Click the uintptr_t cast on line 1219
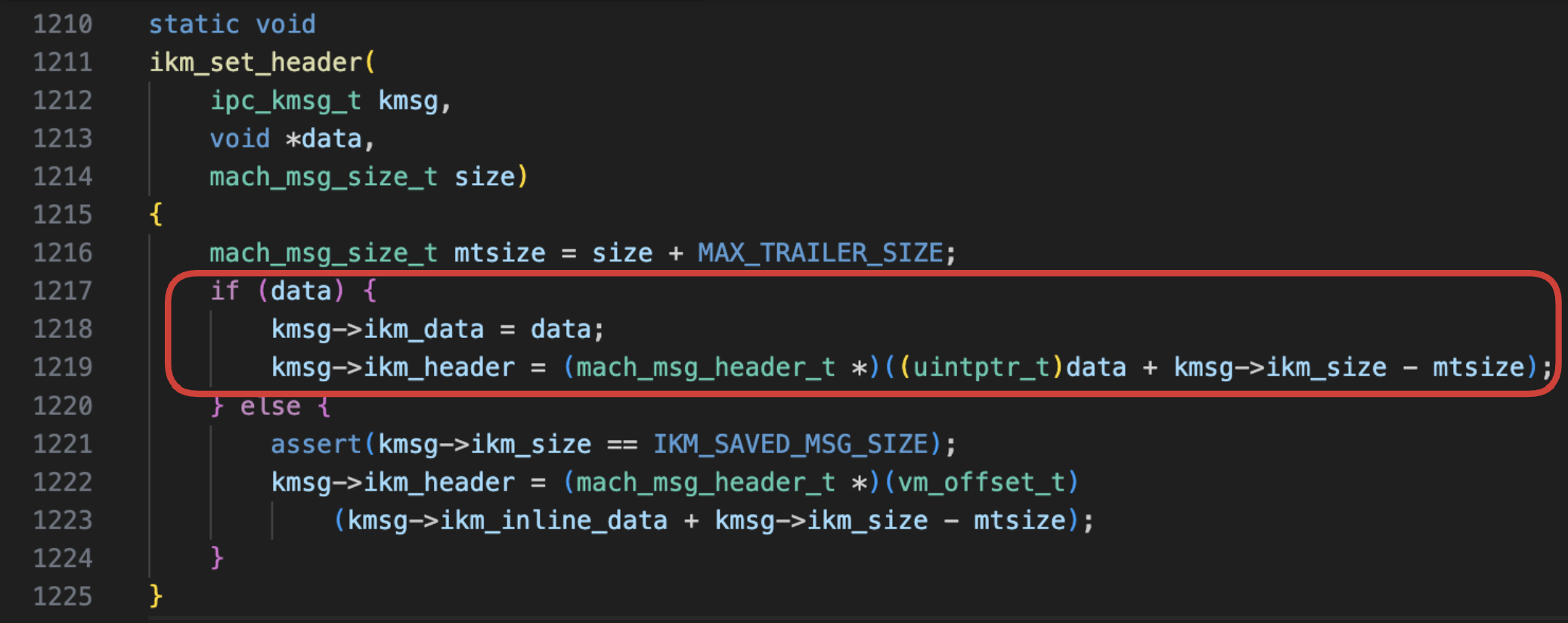Viewport: 1568px width, 623px height. [981, 367]
